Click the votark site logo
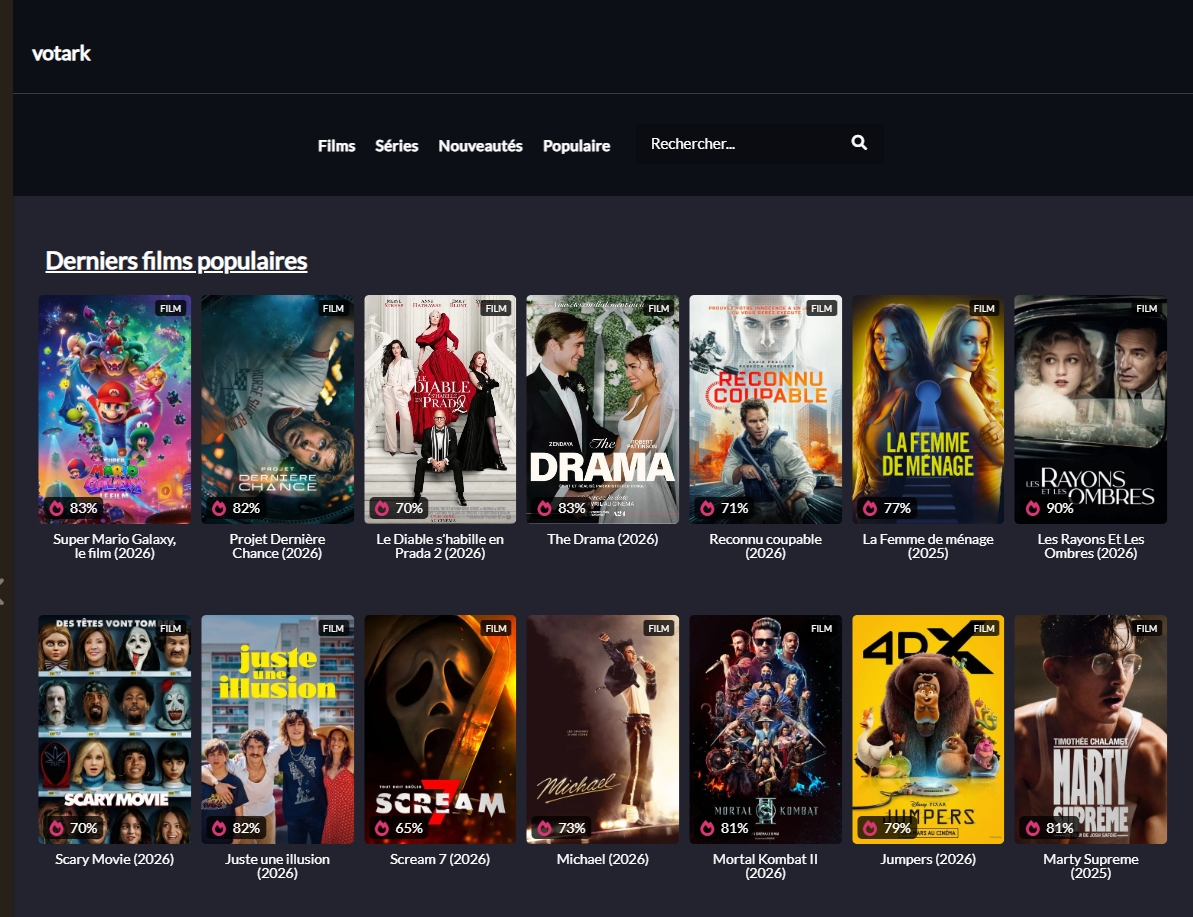This screenshot has height=917, width=1193. [x=61, y=53]
